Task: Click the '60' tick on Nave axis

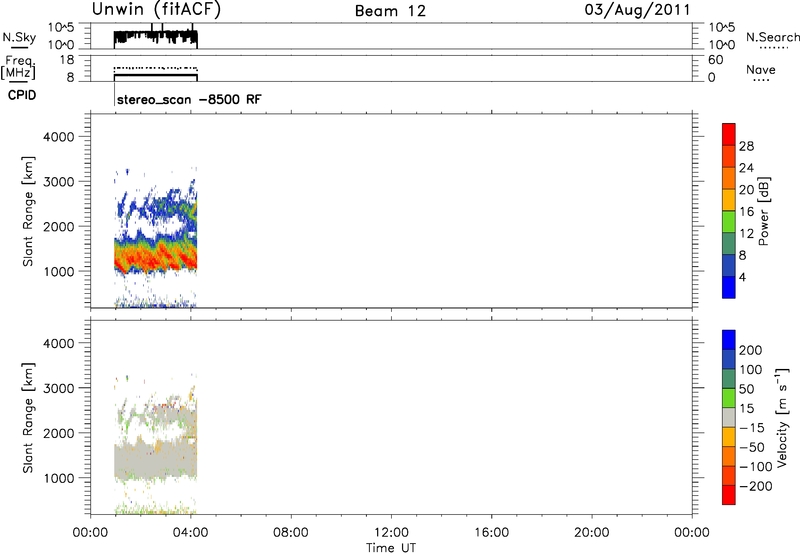Action: [716, 60]
